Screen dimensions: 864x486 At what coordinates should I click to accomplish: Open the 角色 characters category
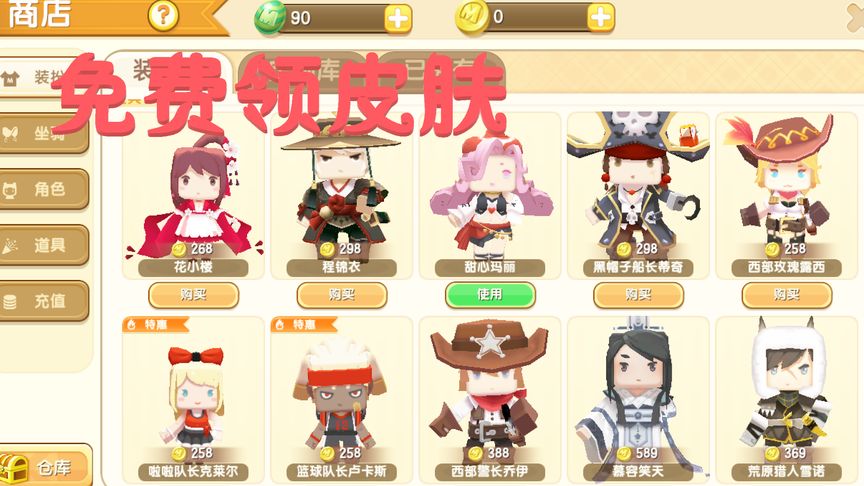click(x=44, y=190)
